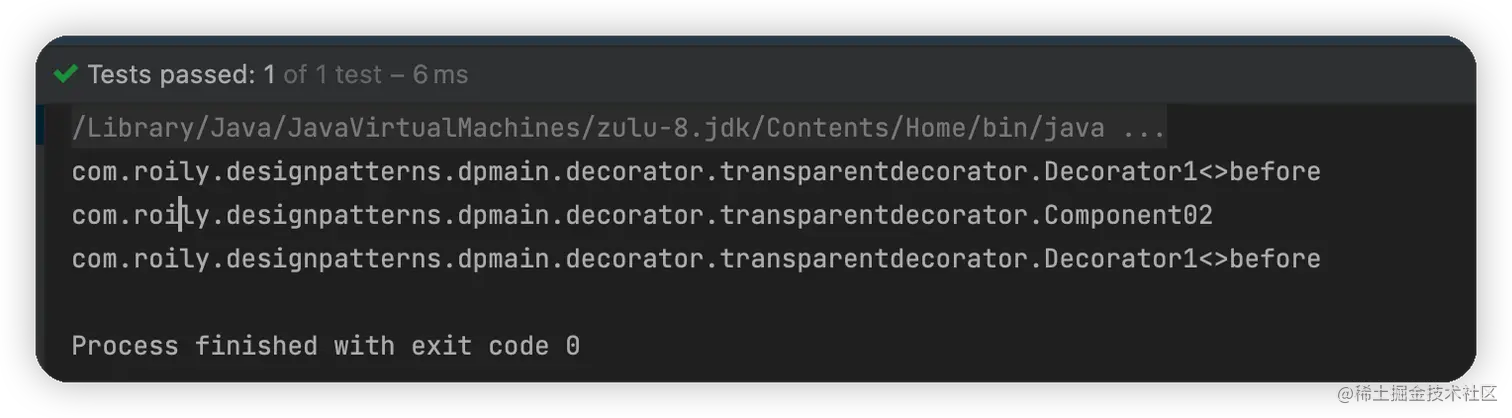Click 'transparentdecorator' in the Component02 line
This screenshot has width=1512, height=418.
tap(875, 215)
